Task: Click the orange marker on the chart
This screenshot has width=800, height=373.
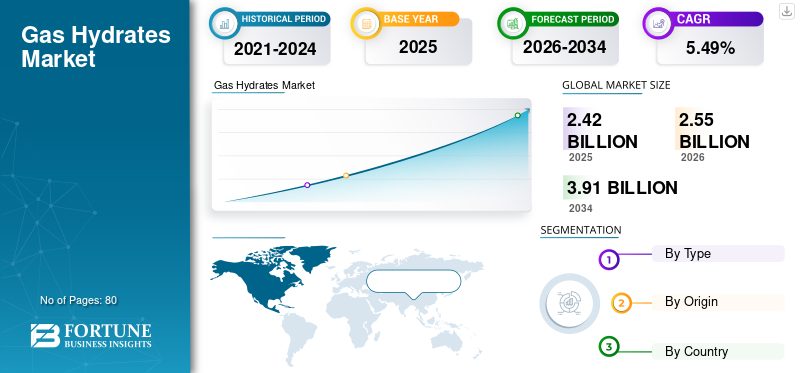Action: [346, 176]
